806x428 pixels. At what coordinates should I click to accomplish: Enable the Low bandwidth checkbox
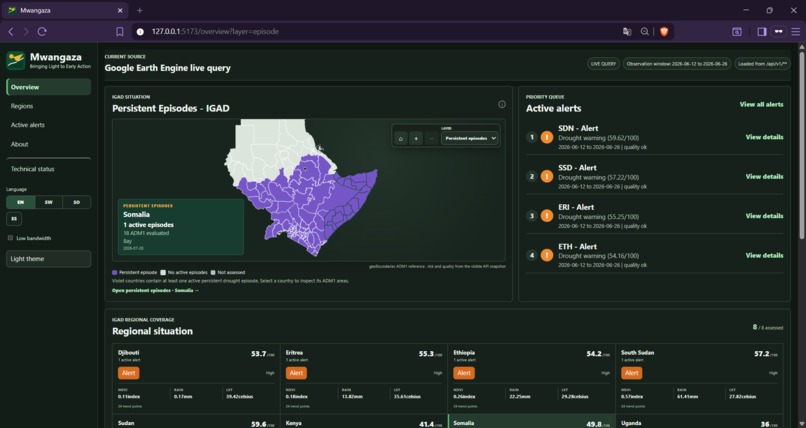click(x=10, y=238)
